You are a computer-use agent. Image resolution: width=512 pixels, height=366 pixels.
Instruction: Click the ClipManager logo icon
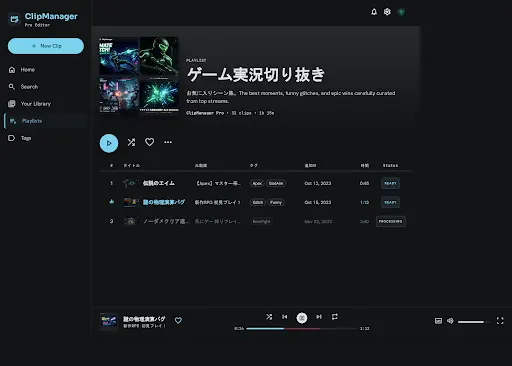click(14, 19)
